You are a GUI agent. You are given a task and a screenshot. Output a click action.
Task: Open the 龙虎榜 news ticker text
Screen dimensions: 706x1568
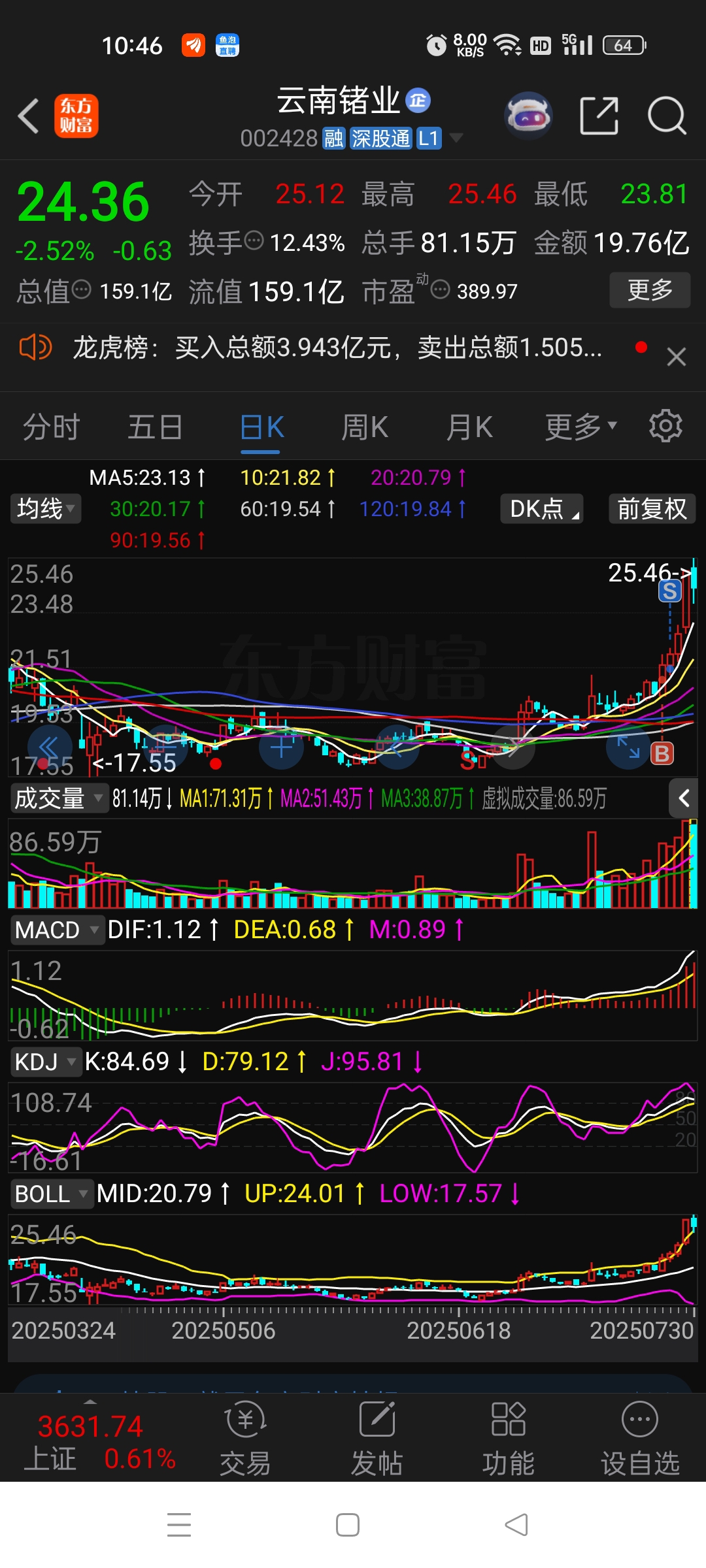pyautogui.click(x=337, y=347)
